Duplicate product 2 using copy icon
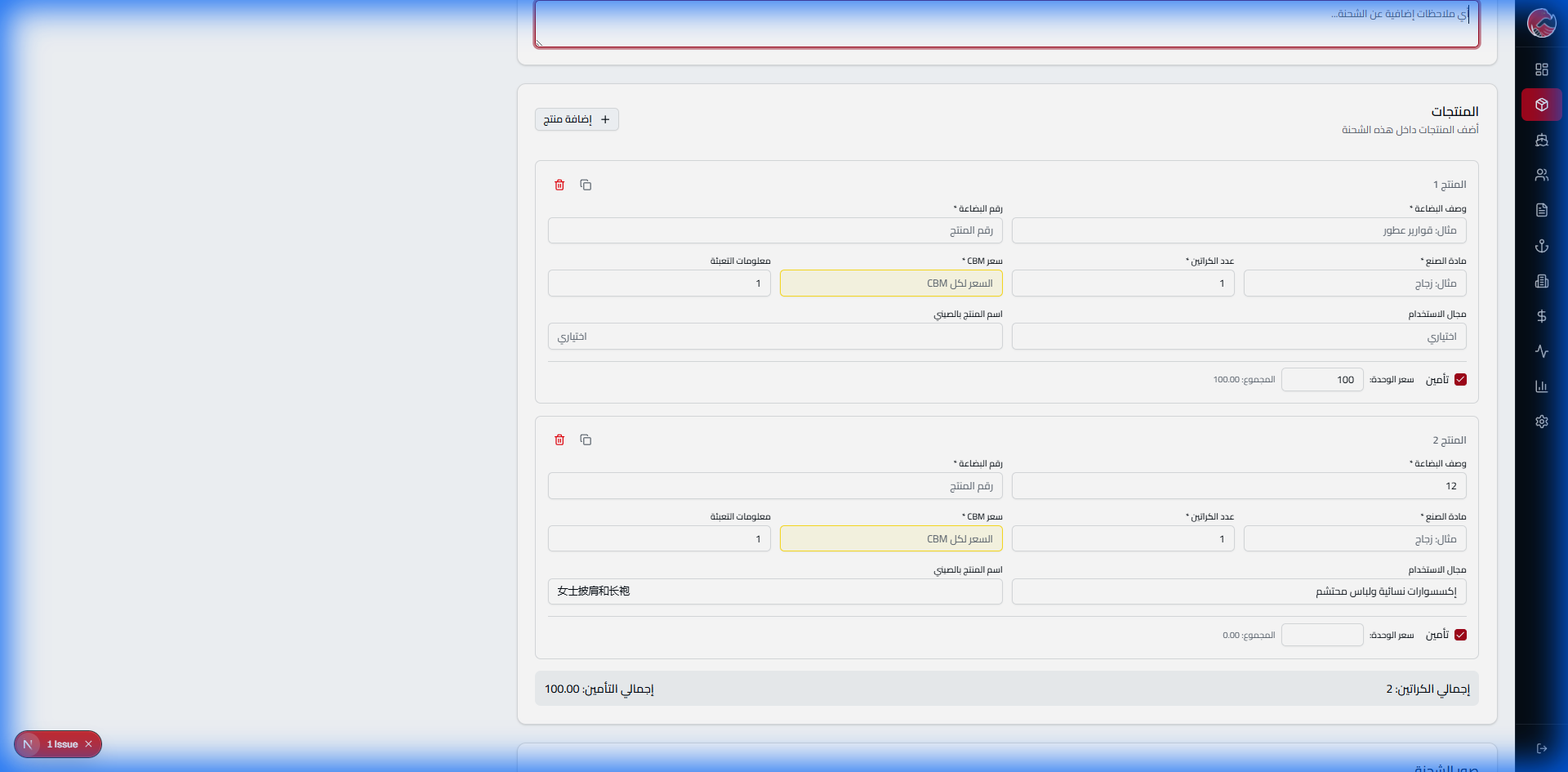 point(586,440)
